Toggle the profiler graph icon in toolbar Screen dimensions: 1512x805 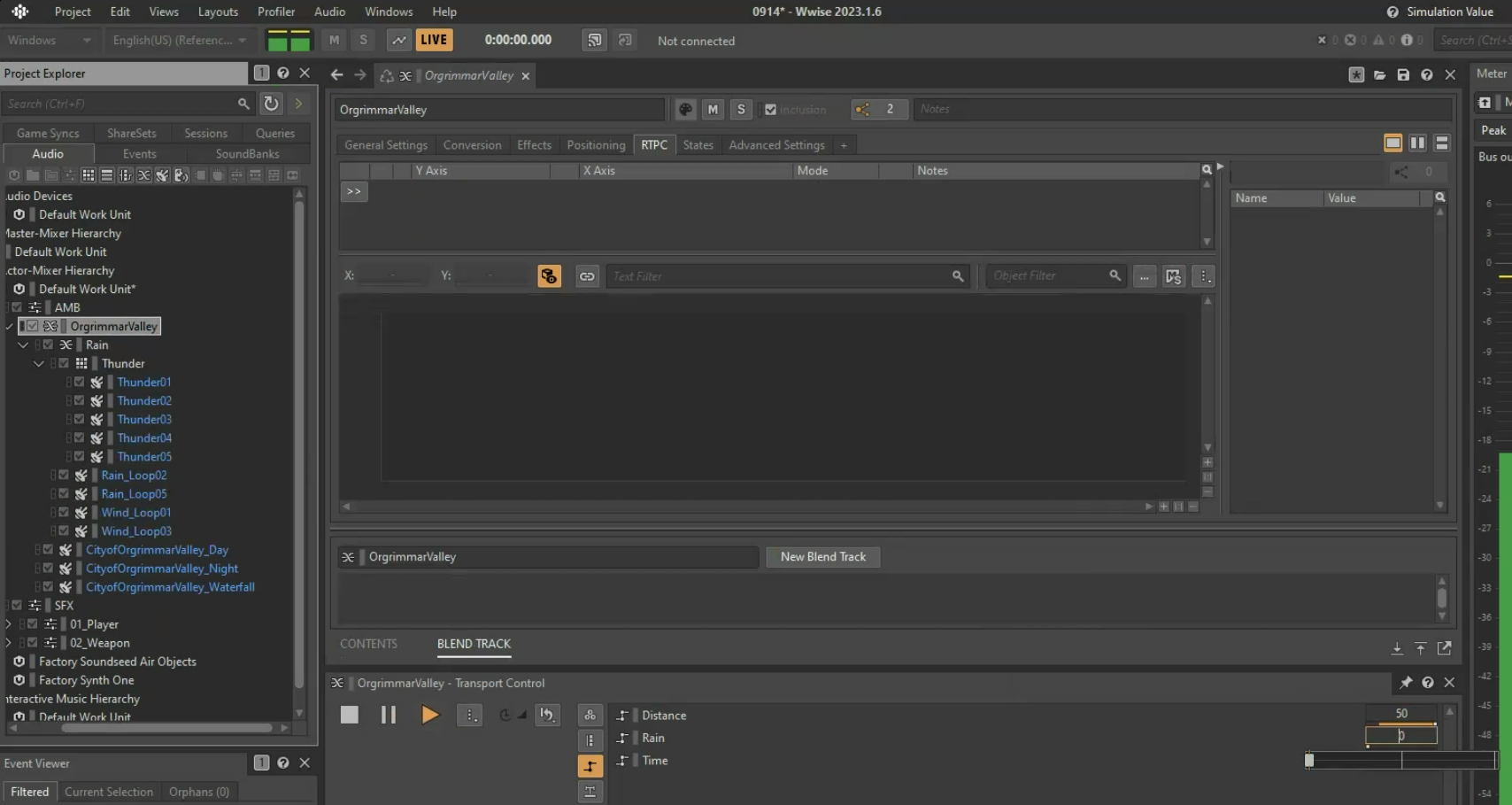(399, 40)
